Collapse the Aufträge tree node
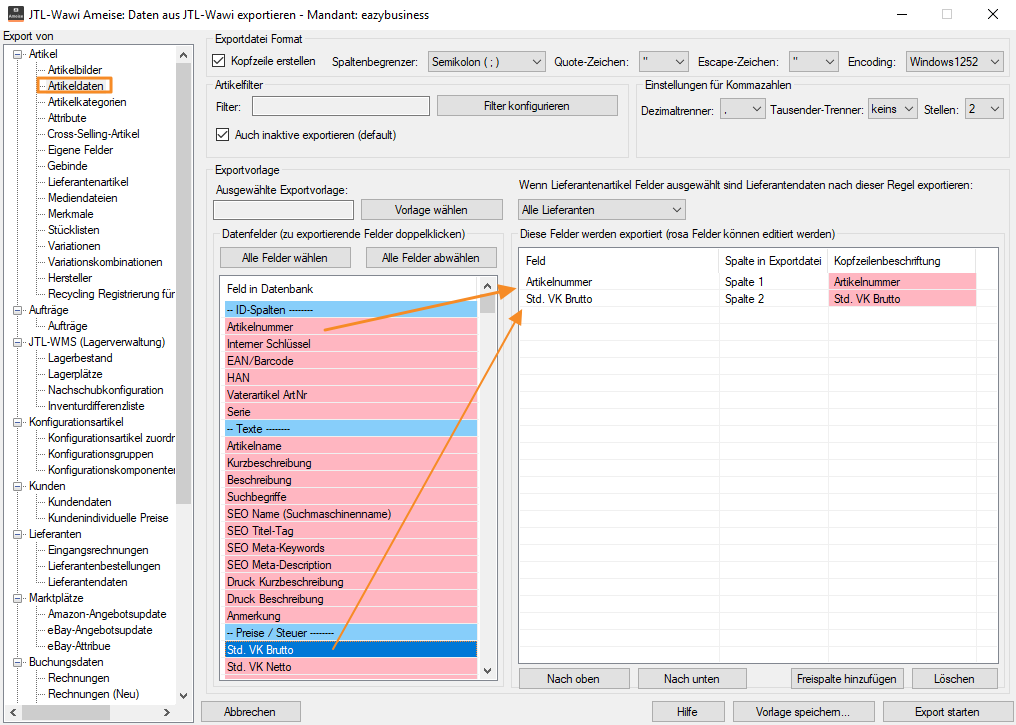1016x725 pixels. click(17, 310)
